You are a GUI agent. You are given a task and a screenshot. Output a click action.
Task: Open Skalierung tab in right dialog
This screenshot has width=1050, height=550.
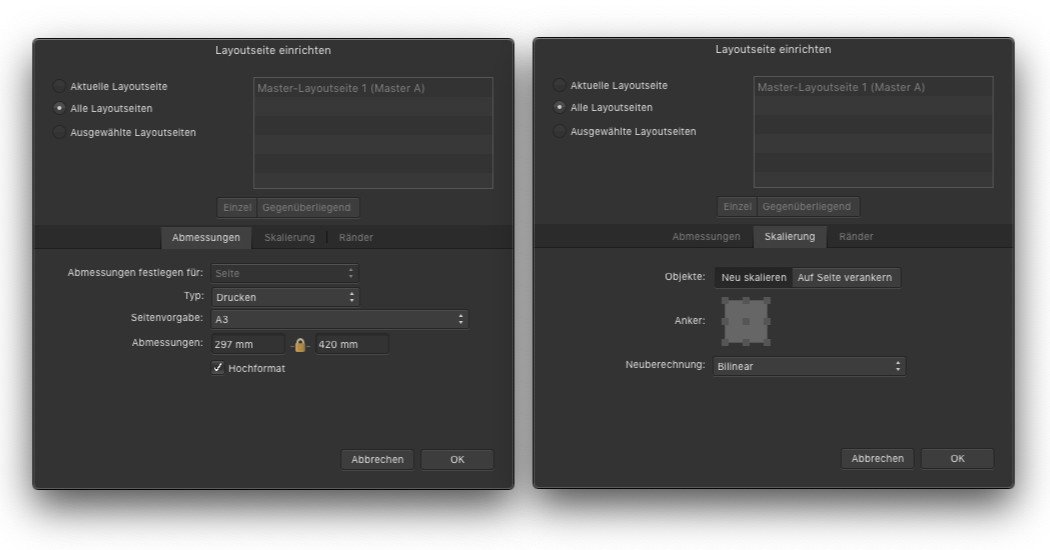click(790, 236)
